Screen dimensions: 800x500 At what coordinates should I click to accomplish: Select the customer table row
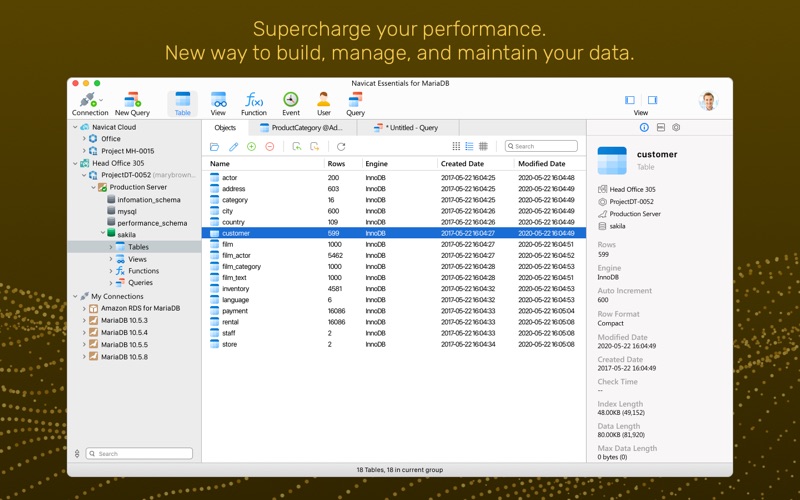pyautogui.click(x=394, y=233)
